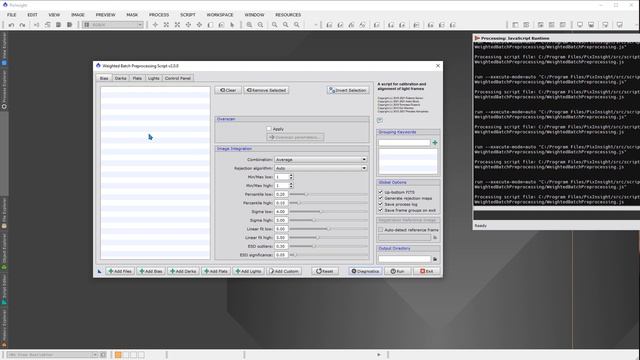Click the Exit button
This screenshot has height=360, width=640.
[427, 271]
